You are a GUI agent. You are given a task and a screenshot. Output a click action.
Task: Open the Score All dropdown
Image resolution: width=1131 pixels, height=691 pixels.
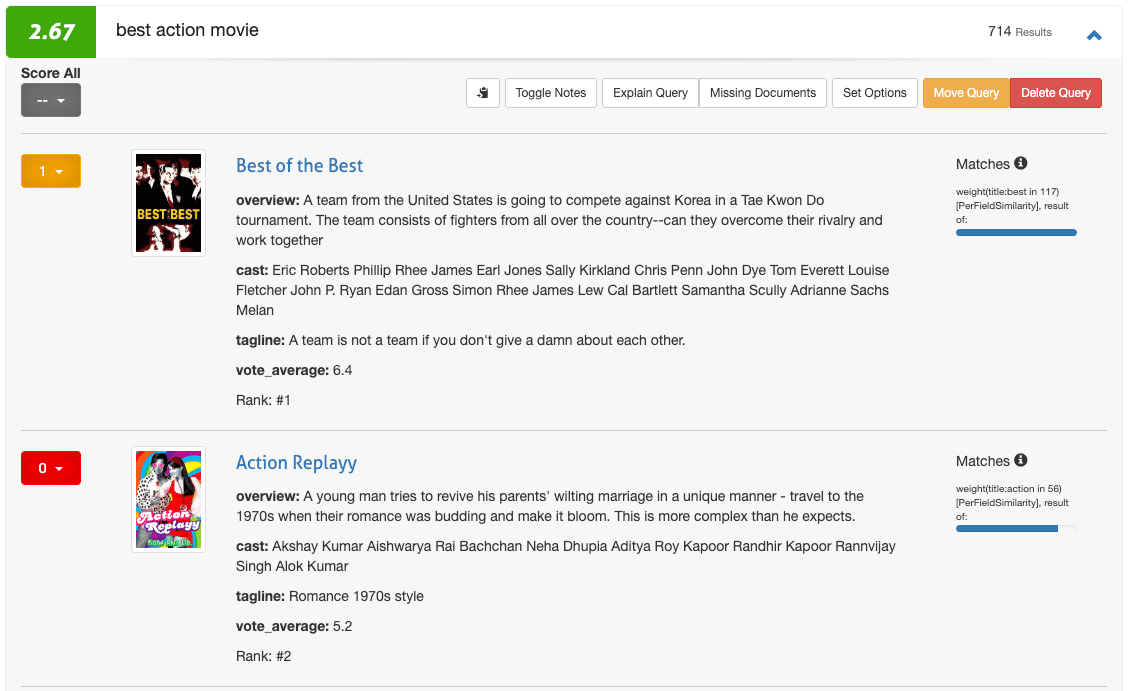[51, 100]
